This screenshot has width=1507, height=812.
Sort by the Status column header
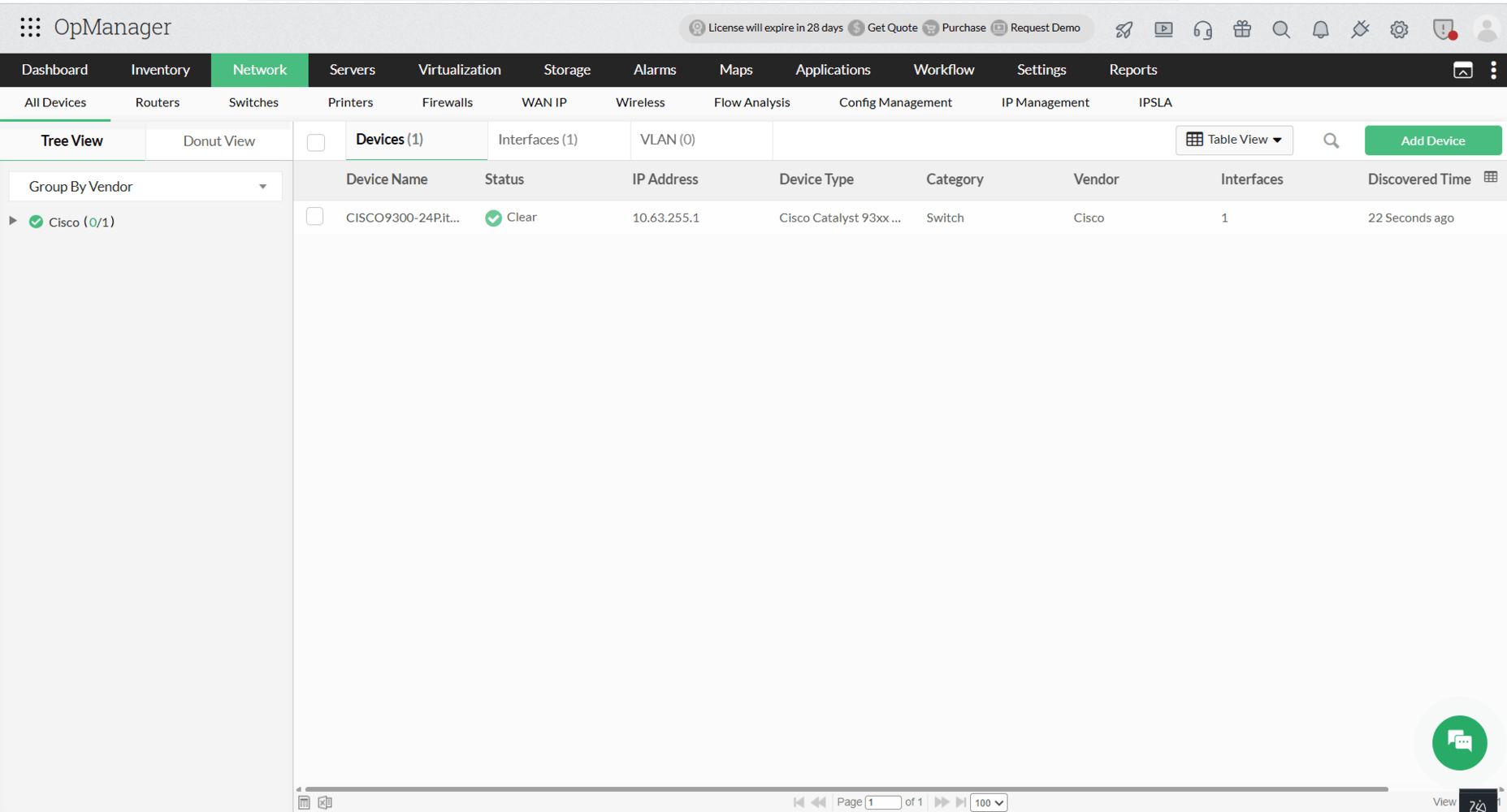(x=504, y=179)
